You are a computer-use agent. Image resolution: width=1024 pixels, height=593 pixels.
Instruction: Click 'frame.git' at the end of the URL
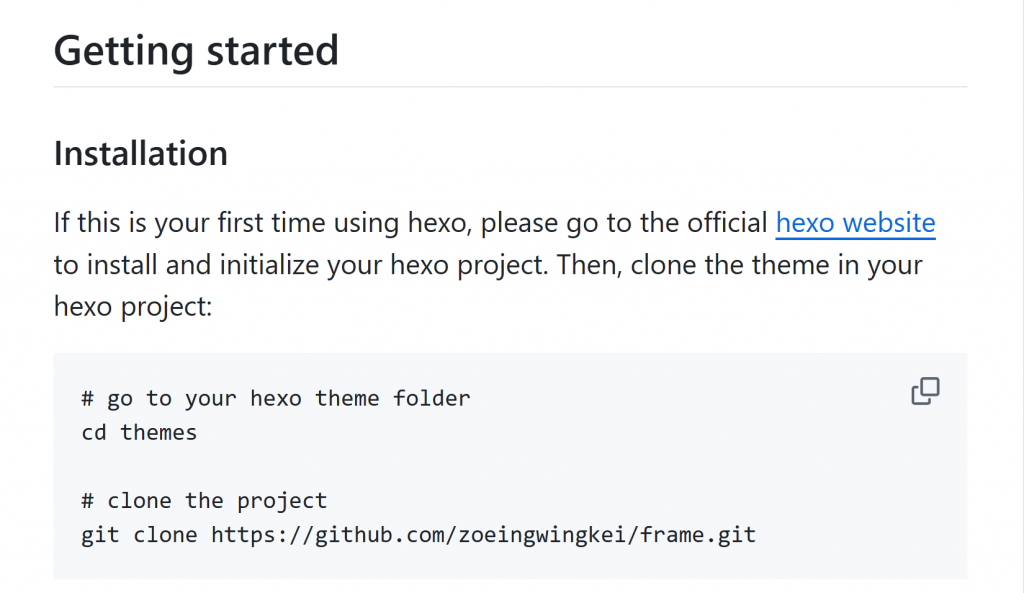tap(698, 535)
